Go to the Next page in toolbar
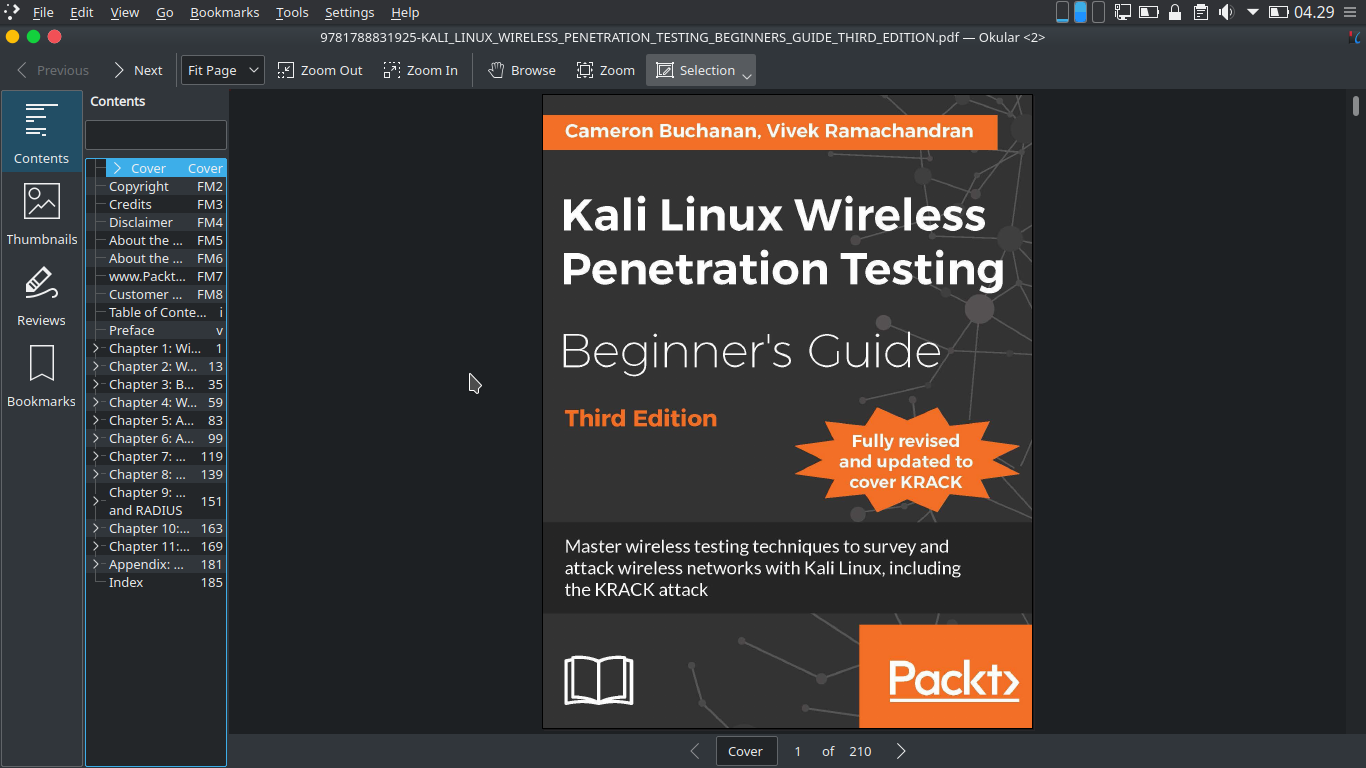The width and height of the screenshot is (1366, 768). pyautogui.click(x=137, y=70)
